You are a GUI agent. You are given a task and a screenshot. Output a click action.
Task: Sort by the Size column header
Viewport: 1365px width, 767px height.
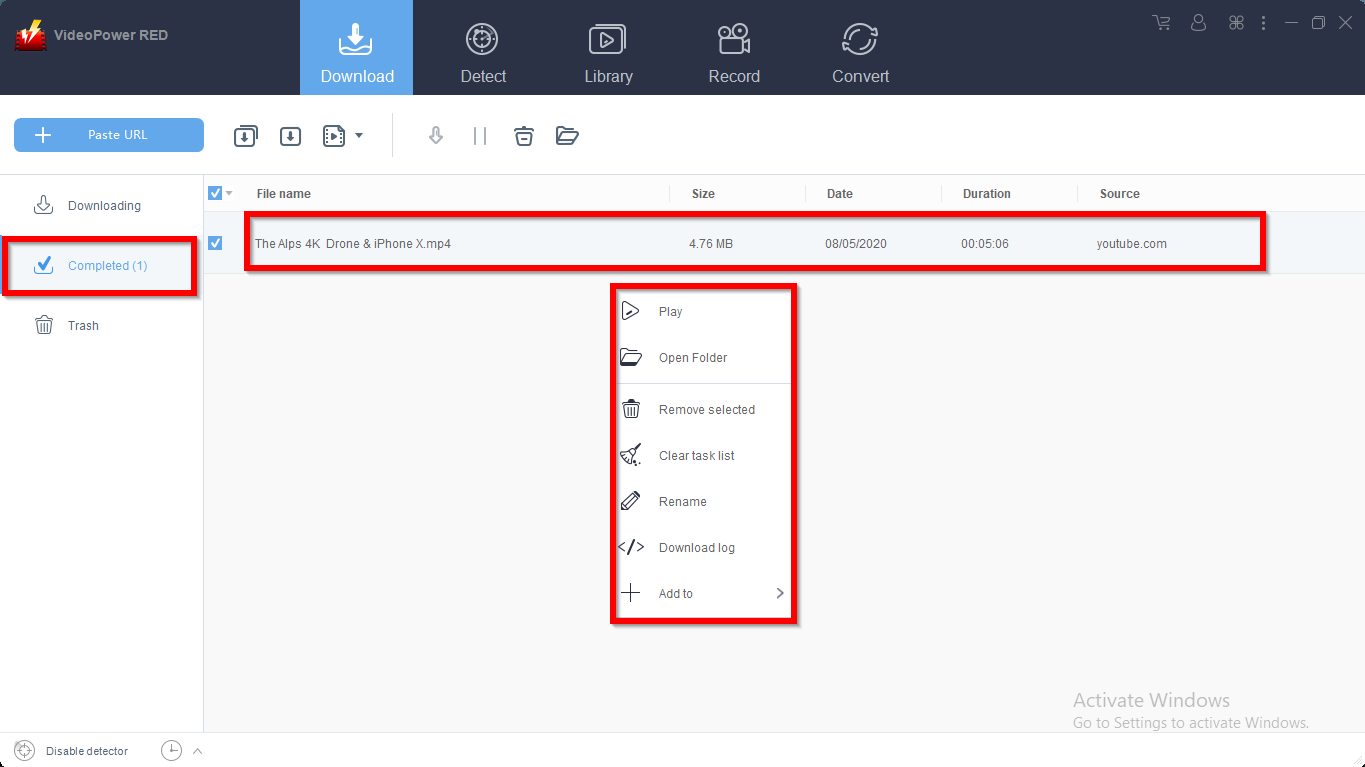tap(703, 194)
